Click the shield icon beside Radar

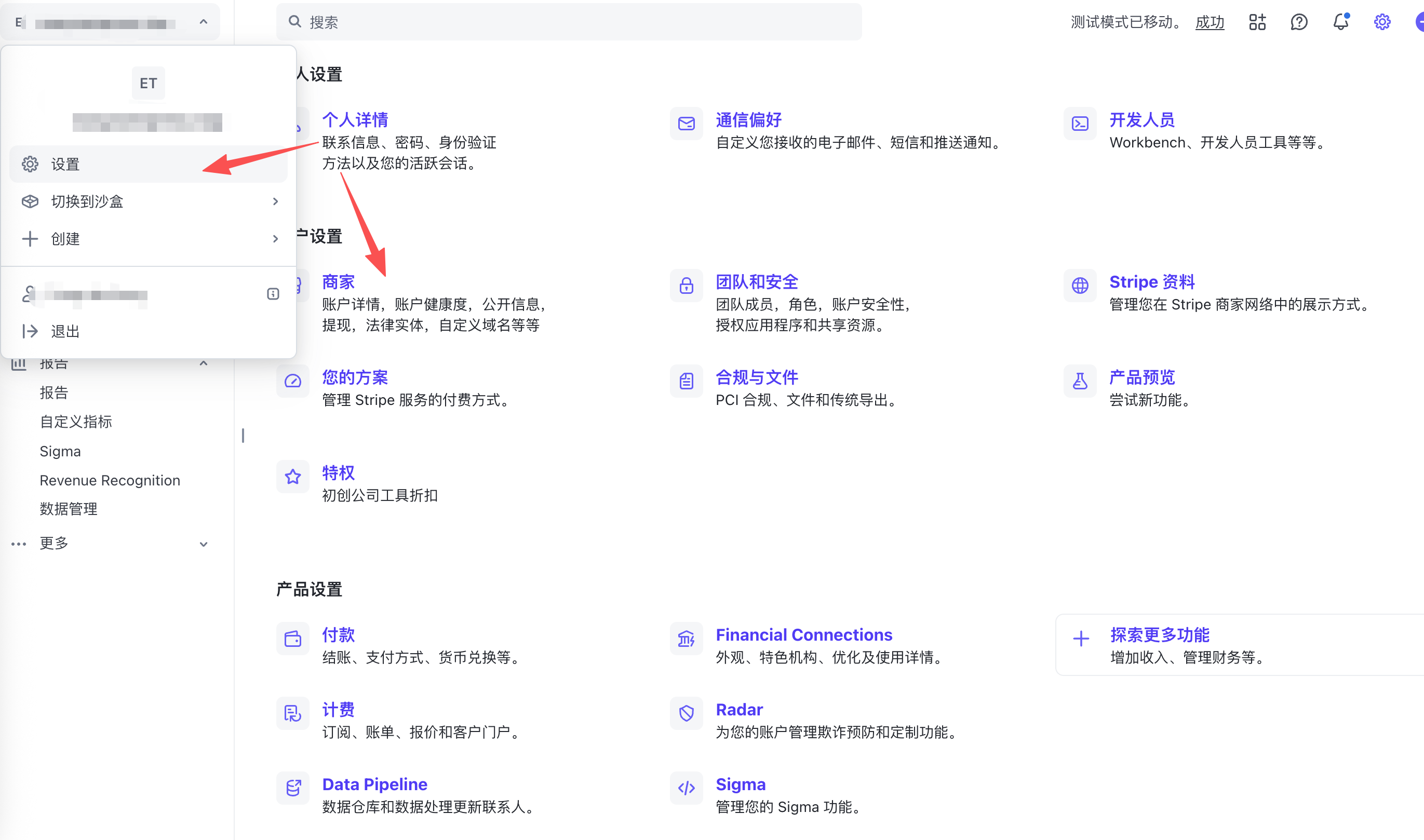point(686,713)
